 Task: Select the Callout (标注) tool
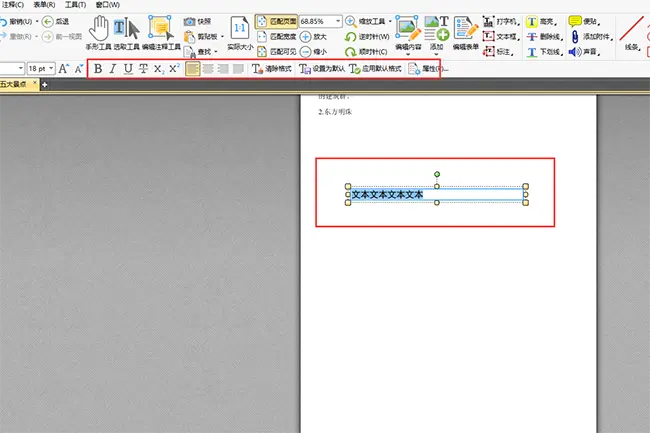pos(498,51)
